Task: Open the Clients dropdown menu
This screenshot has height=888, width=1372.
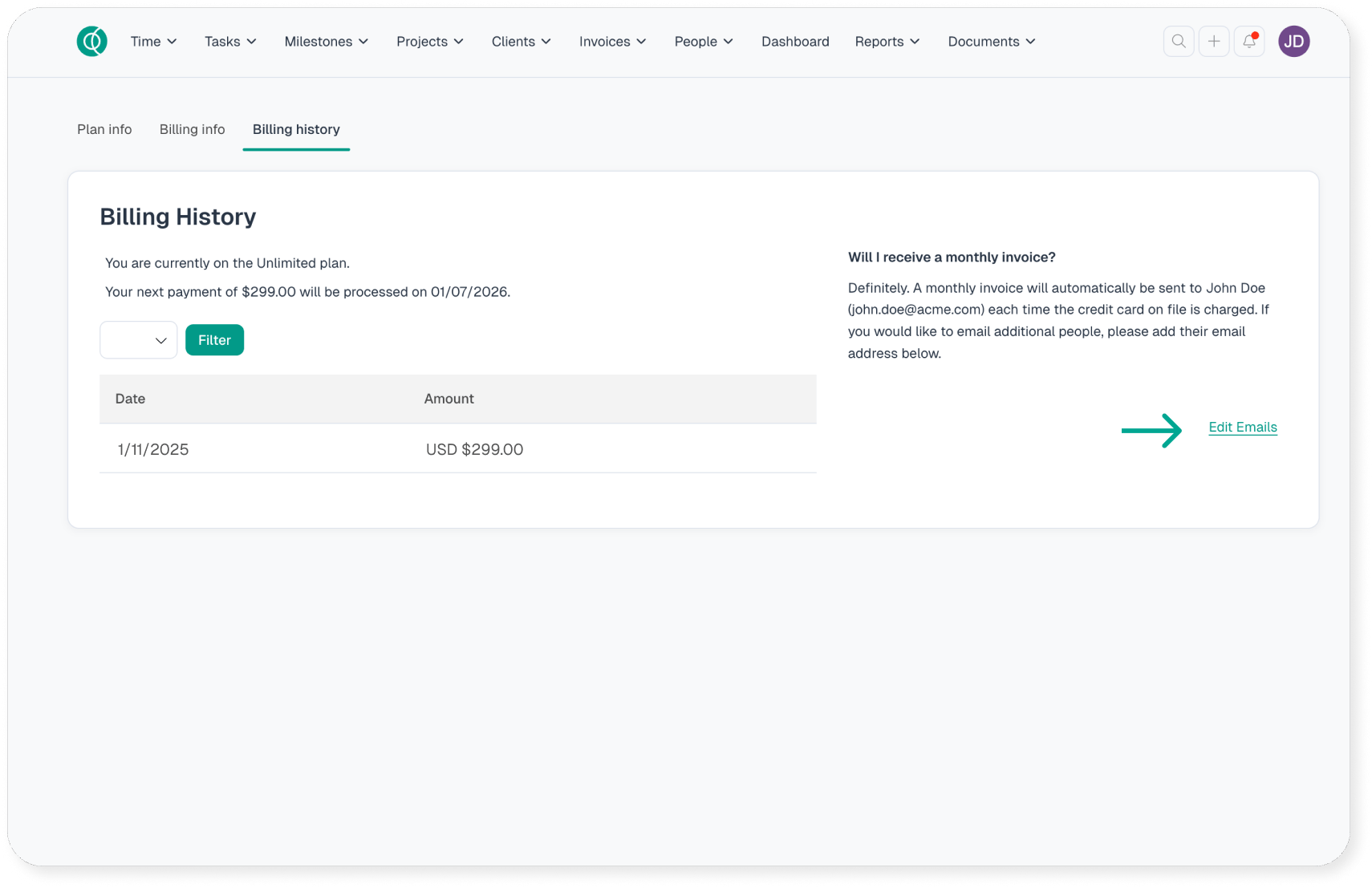Action: pyautogui.click(x=521, y=42)
